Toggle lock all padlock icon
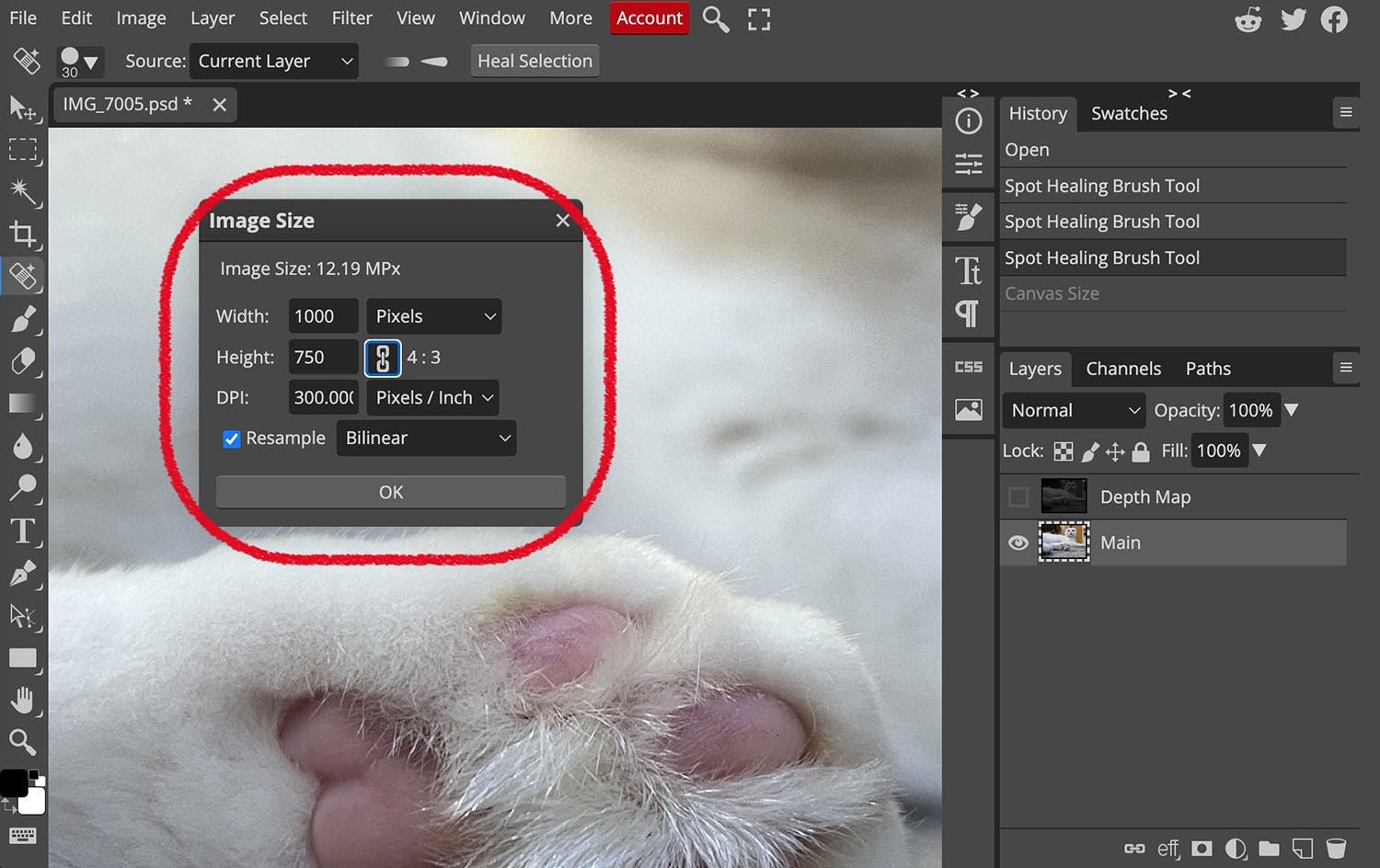The height and width of the screenshot is (868, 1380). (1141, 451)
